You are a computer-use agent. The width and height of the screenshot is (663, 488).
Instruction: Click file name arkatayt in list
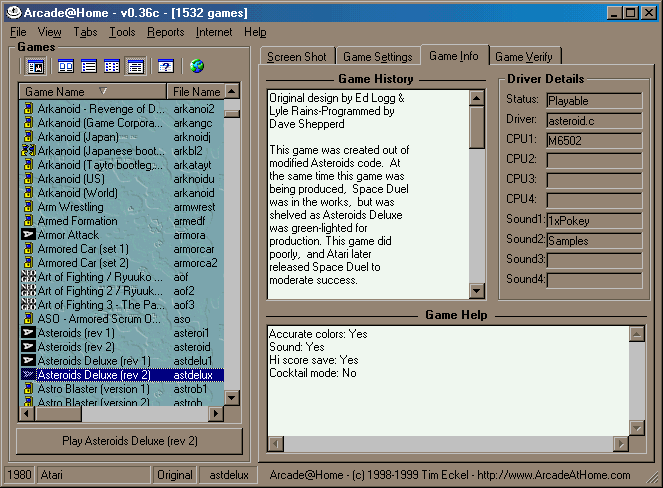pos(192,164)
